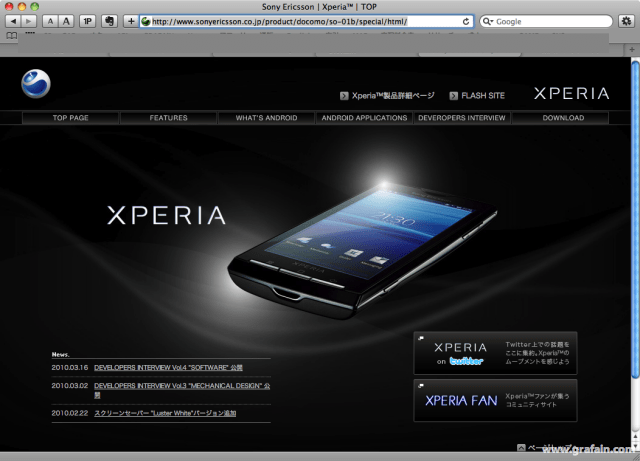Increase text size with large A button

[66, 21]
